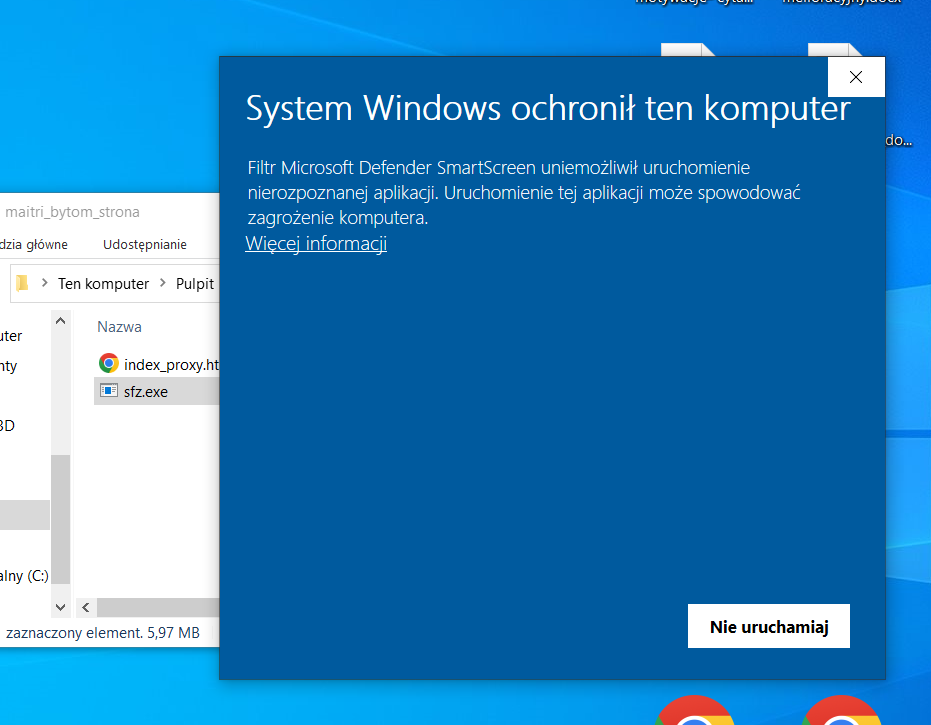The image size is (931, 725).
Task: Click the Nie uruchamiaj button
Action: 768,626
